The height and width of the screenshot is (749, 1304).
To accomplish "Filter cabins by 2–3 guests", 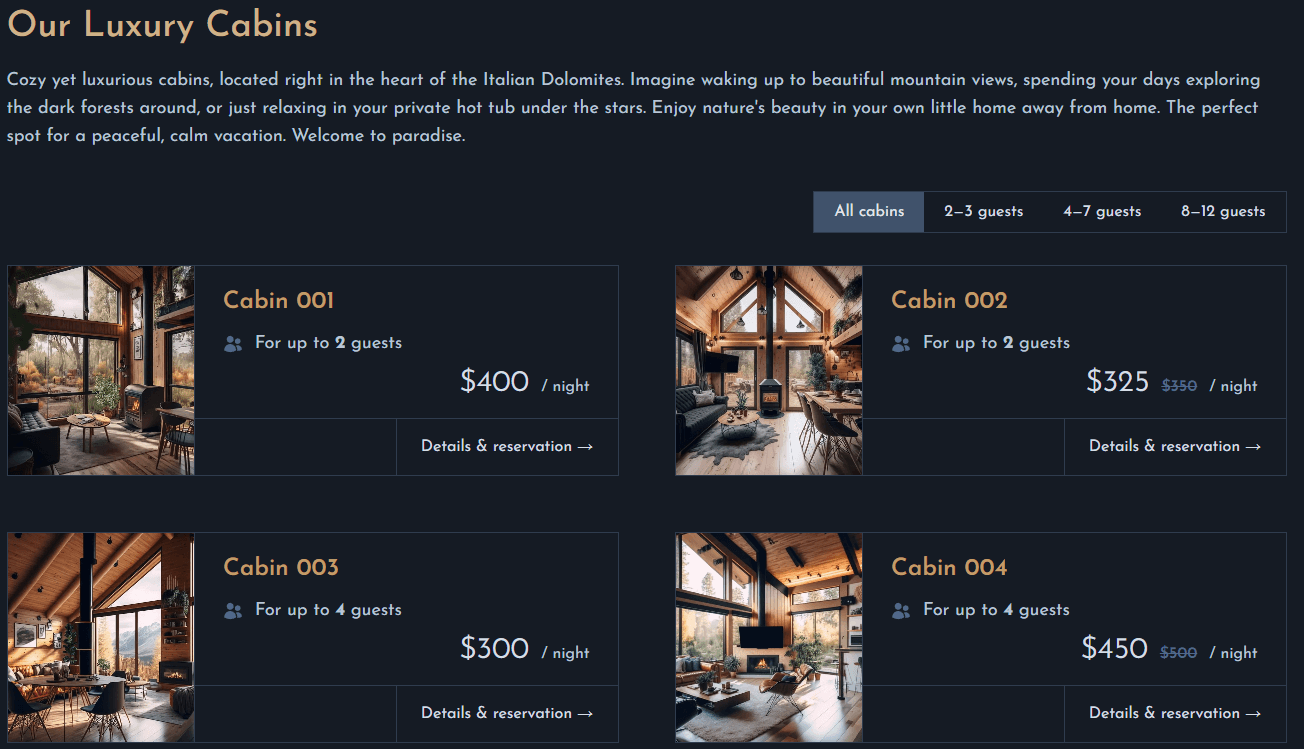I will (983, 212).
